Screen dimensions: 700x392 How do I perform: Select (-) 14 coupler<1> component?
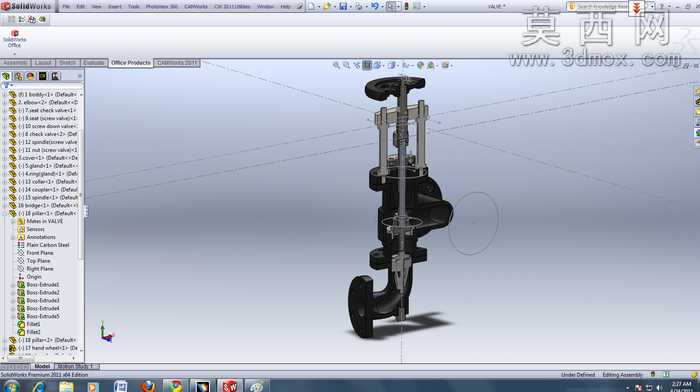pyautogui.click(x=43, y=190)
